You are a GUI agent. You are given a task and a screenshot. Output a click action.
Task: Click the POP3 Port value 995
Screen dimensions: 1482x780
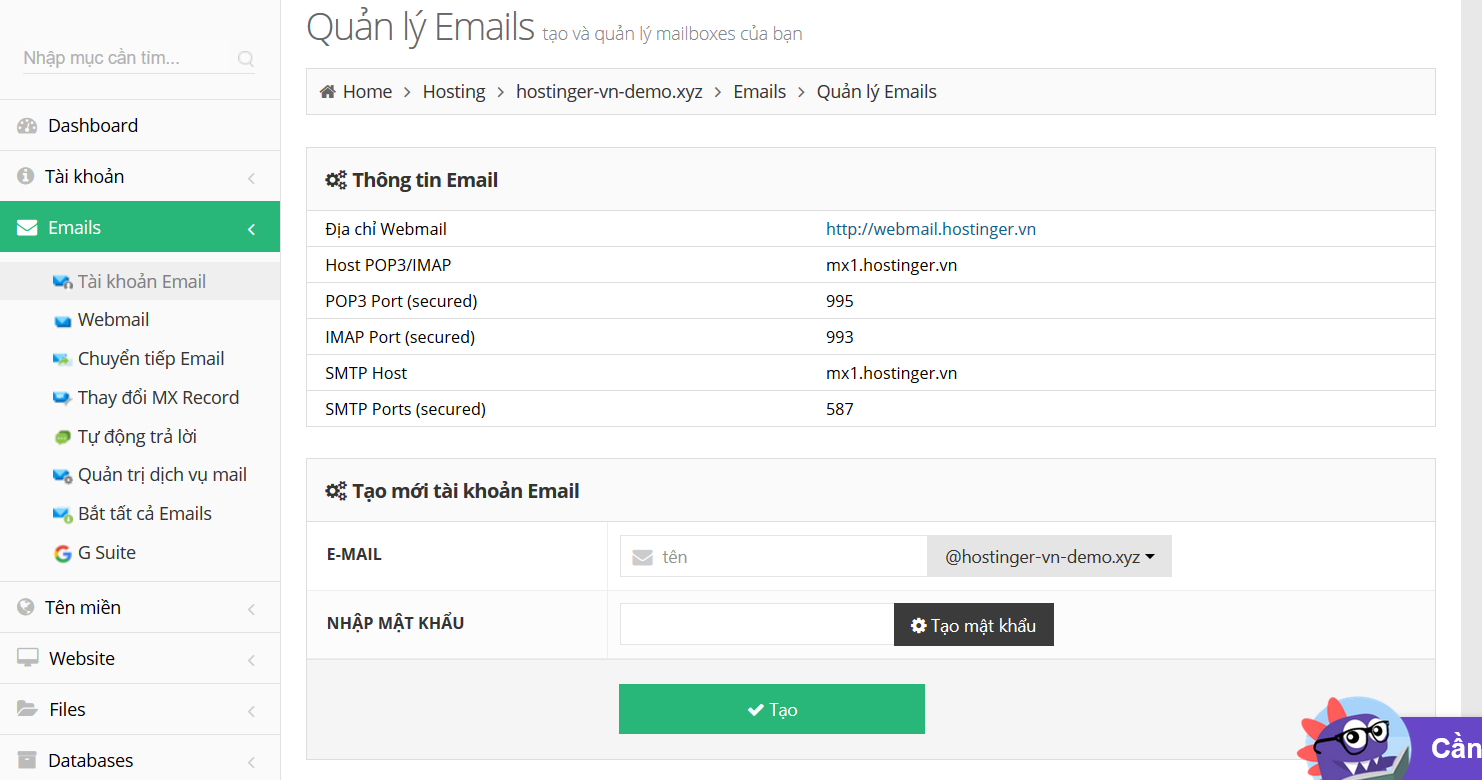pos(840,301)
